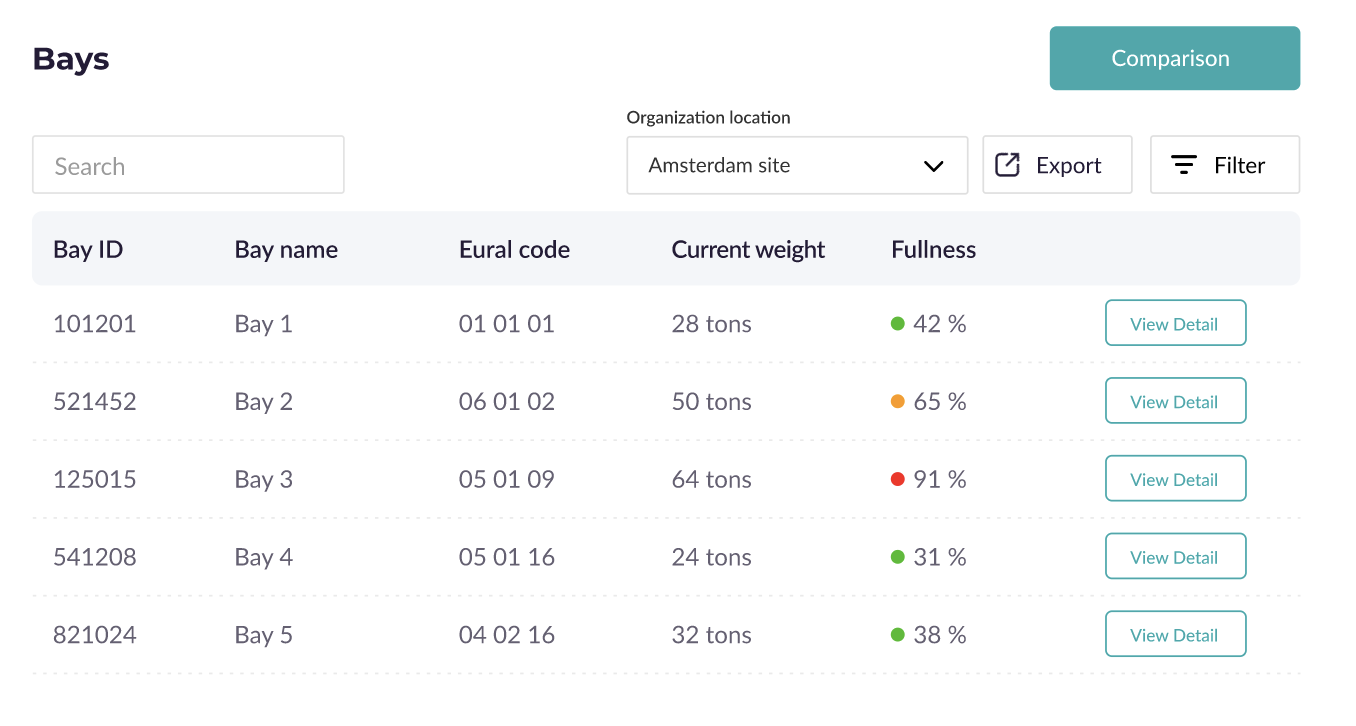Click the orange status dot for Bay 2
The image size is (1356, 726).
tap(897, 401)
